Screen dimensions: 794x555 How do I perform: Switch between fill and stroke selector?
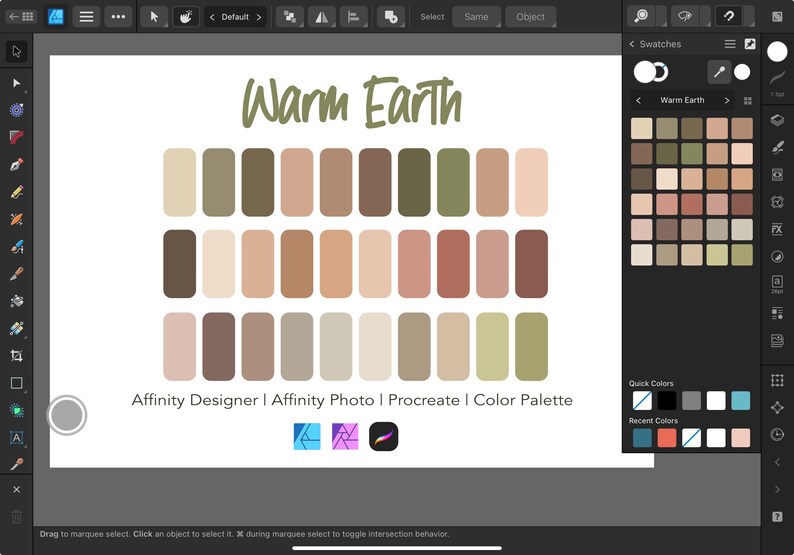tap(651, 72)
